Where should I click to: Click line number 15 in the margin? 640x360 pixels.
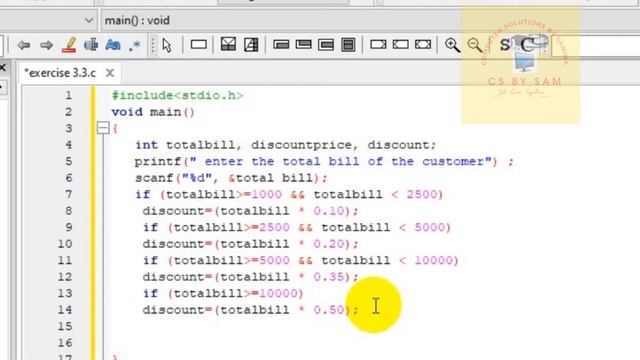click(64, 326)
